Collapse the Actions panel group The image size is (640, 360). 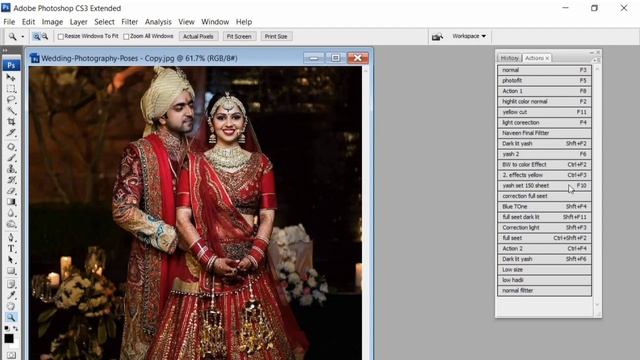592,53
